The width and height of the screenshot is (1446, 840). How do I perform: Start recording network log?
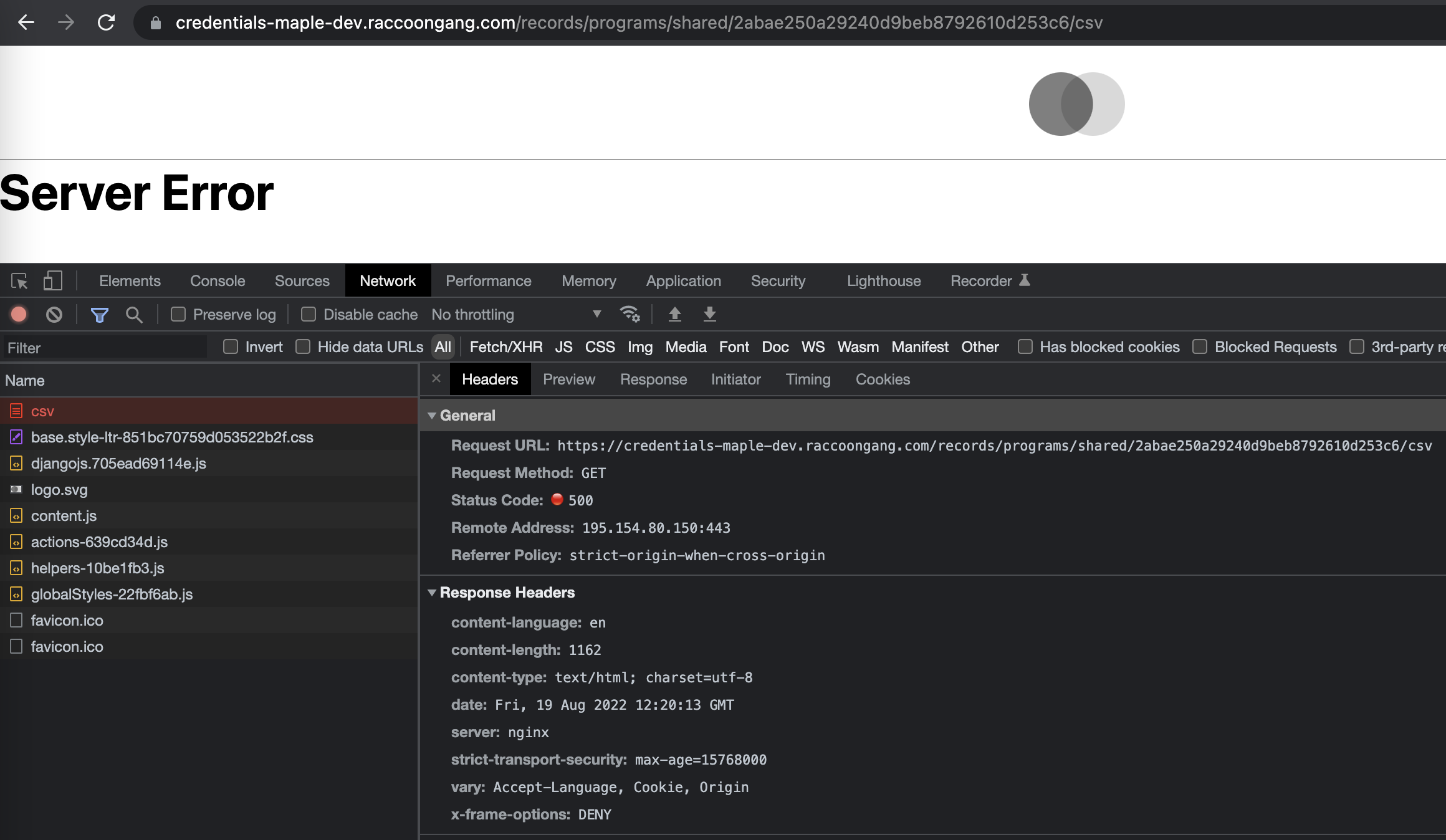(x=18, y=315)
